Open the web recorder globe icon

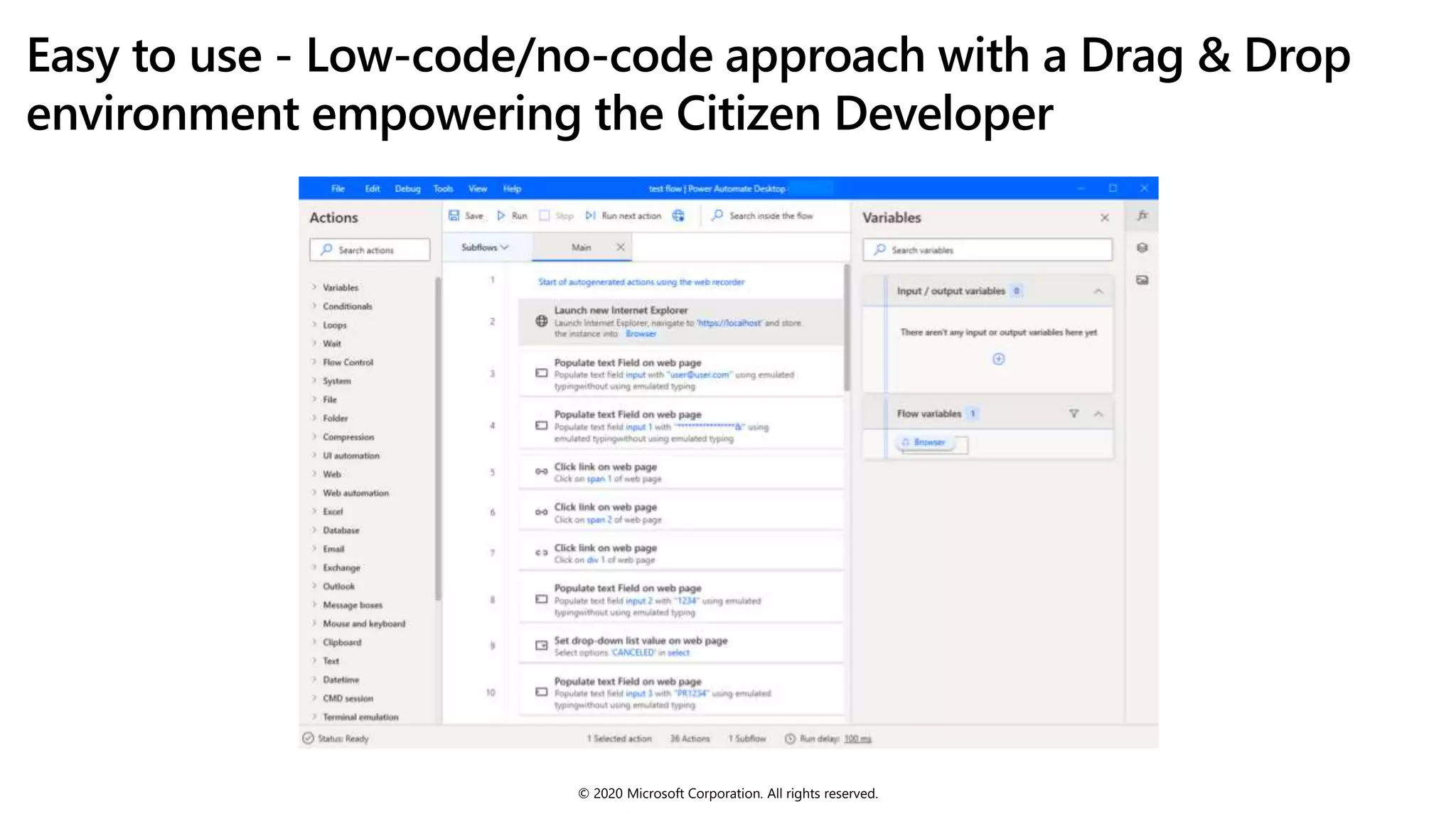679,215
